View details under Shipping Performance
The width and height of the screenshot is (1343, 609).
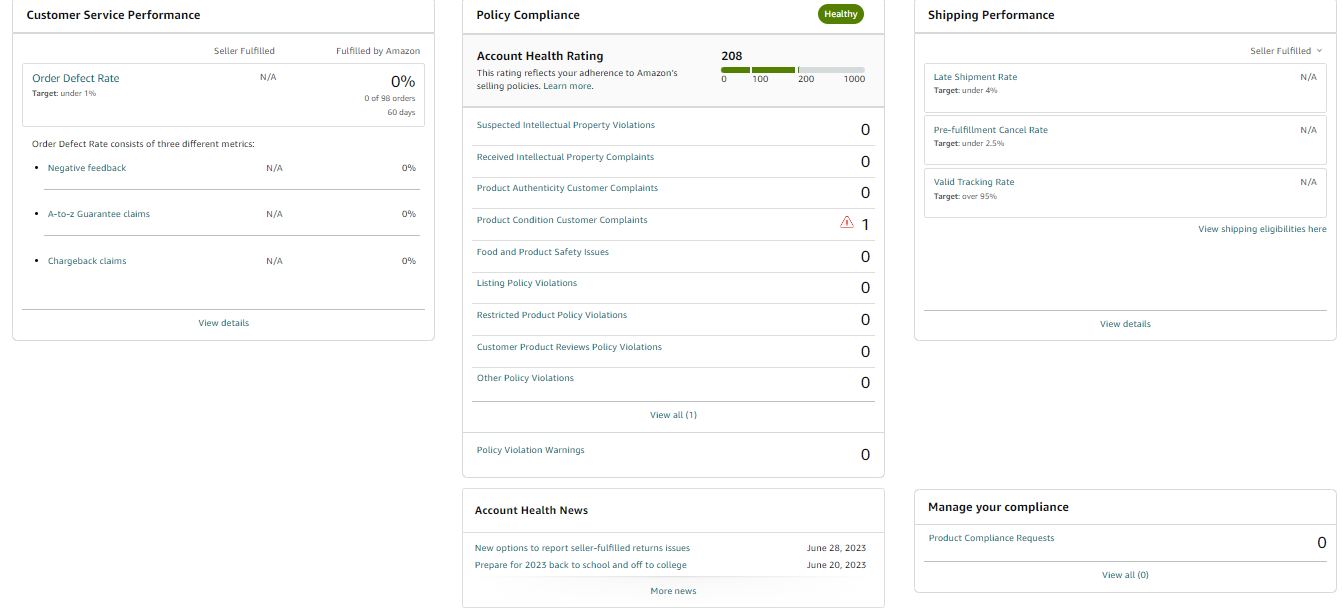[x=1125, y=324]
